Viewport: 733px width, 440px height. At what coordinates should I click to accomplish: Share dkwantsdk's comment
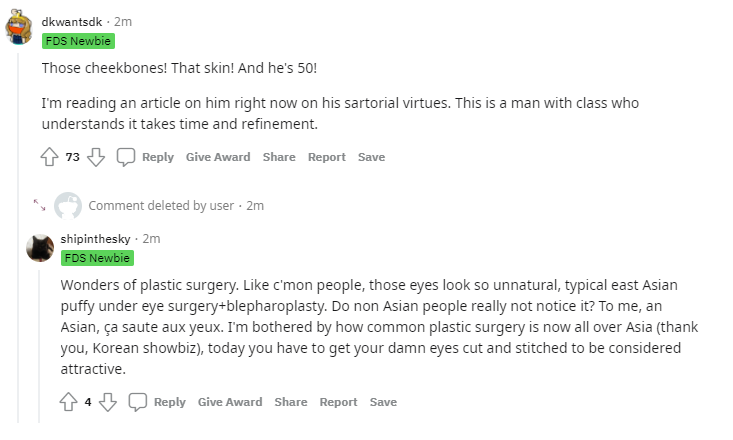pyautogui.click(x=279, y=157)
